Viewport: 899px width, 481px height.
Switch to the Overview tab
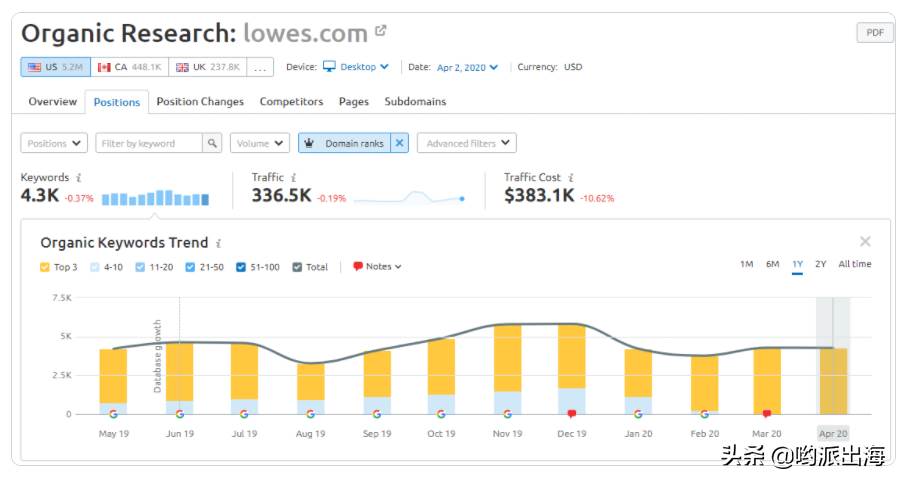53,101
